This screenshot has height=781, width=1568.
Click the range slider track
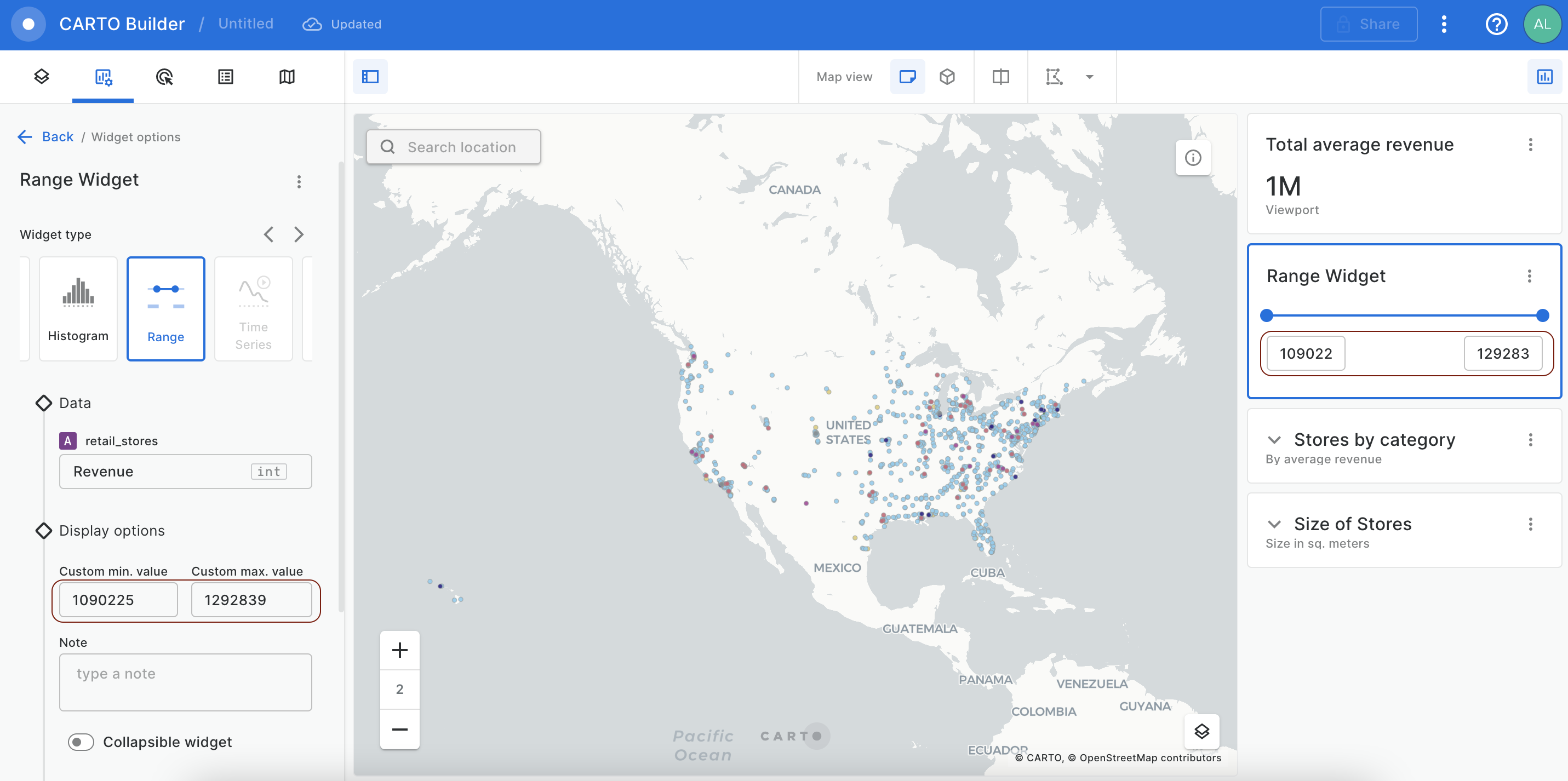tap(1404, 315)
